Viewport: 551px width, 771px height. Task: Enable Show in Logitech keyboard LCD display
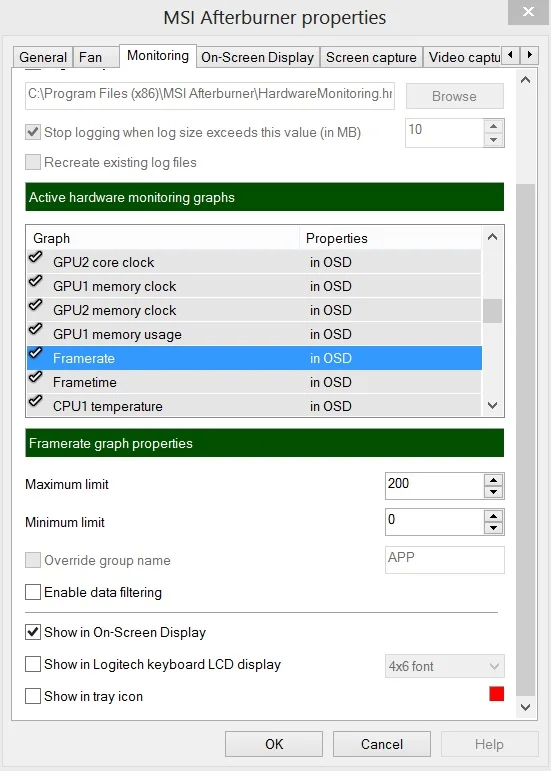coord(33,664)
